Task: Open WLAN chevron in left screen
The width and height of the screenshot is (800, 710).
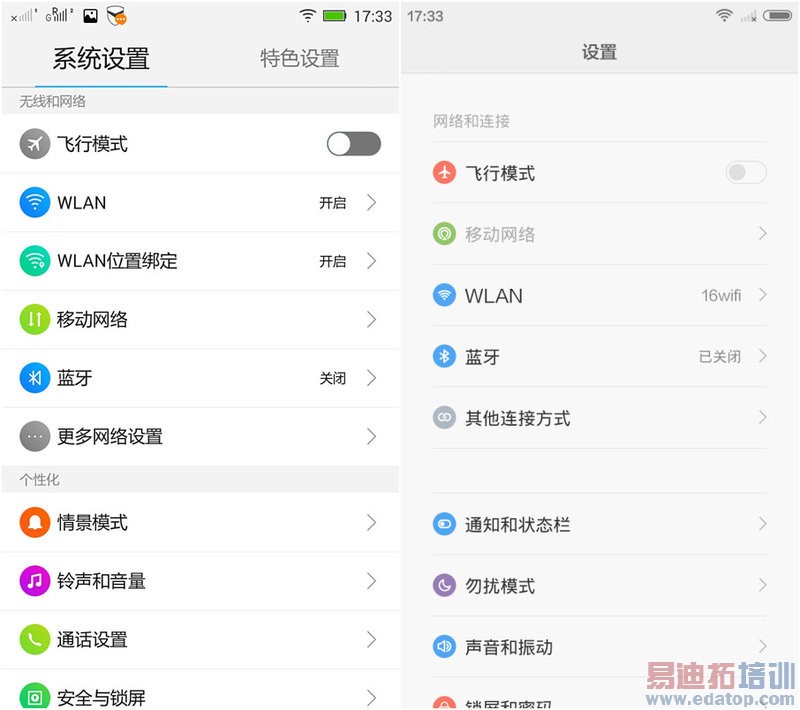Action: tap(372, 202)
